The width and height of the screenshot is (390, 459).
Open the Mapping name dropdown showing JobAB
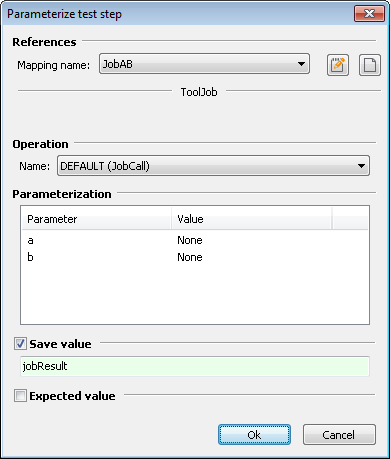tap(204, 64)
